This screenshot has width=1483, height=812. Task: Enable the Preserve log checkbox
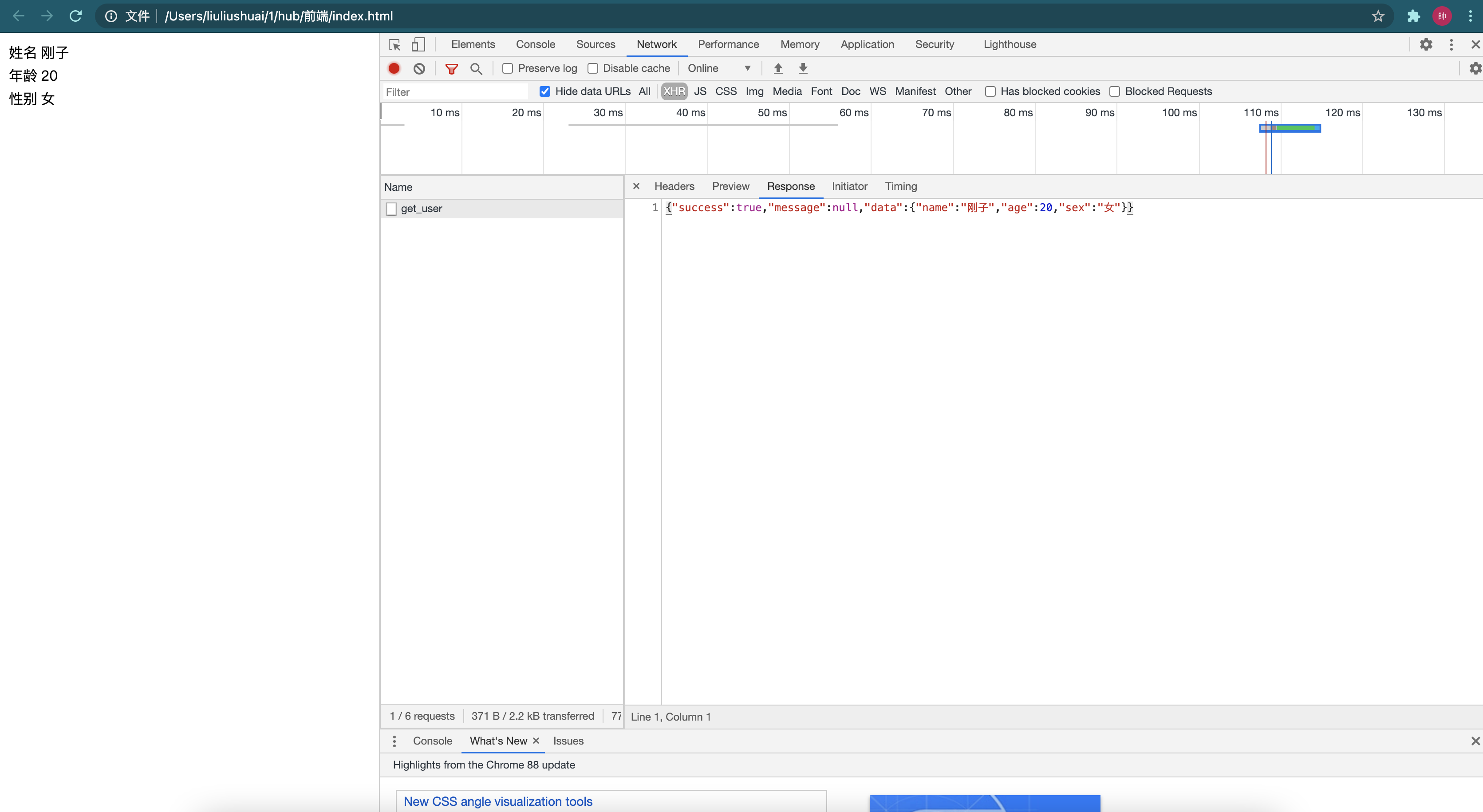(508, 68)
